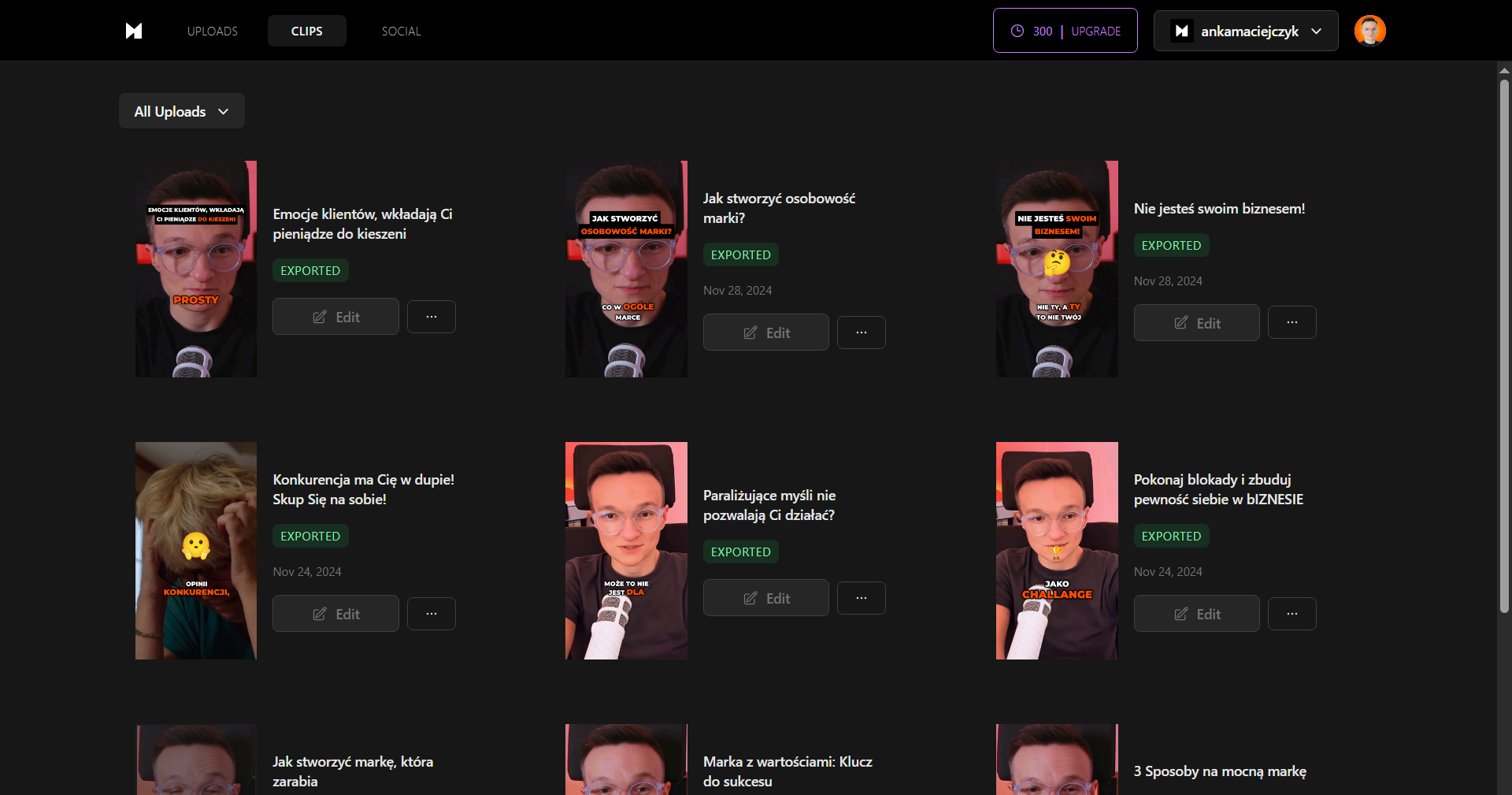Edit the 'Nie jesteś swoim biznesem!' clip
This screenshot has width=1512, height=795.
[x=1196, y=323]
